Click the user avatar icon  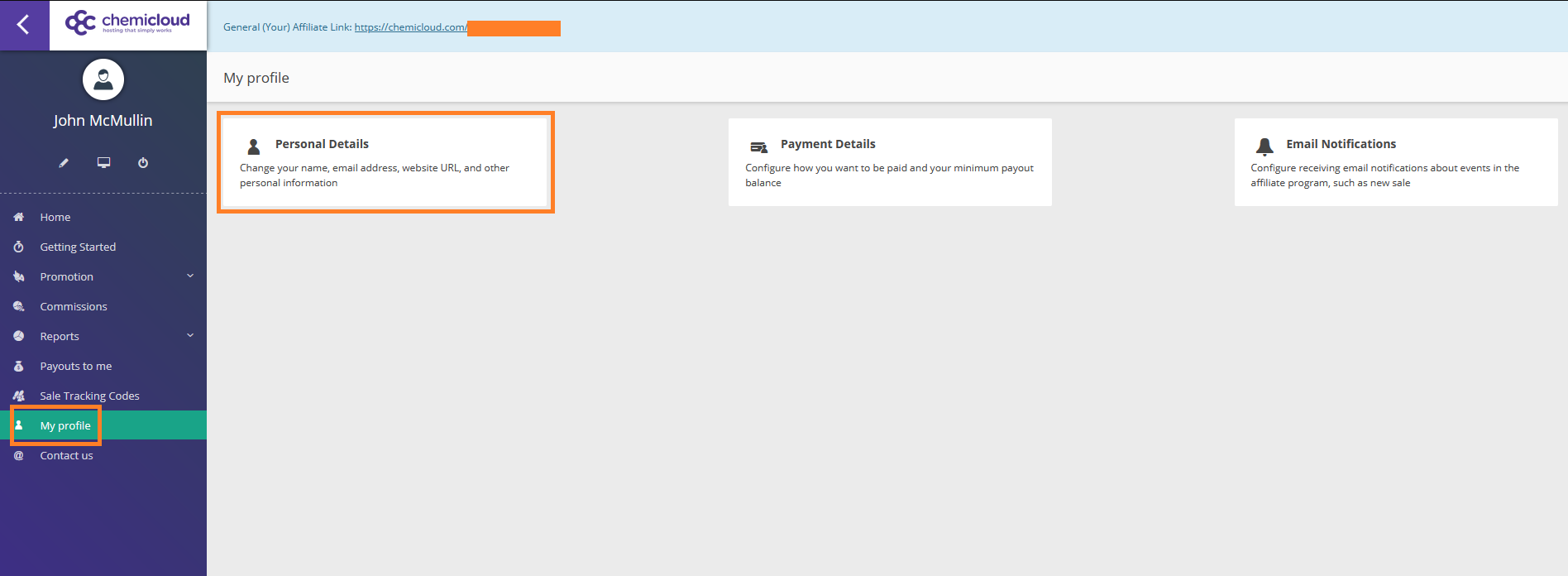103,79
